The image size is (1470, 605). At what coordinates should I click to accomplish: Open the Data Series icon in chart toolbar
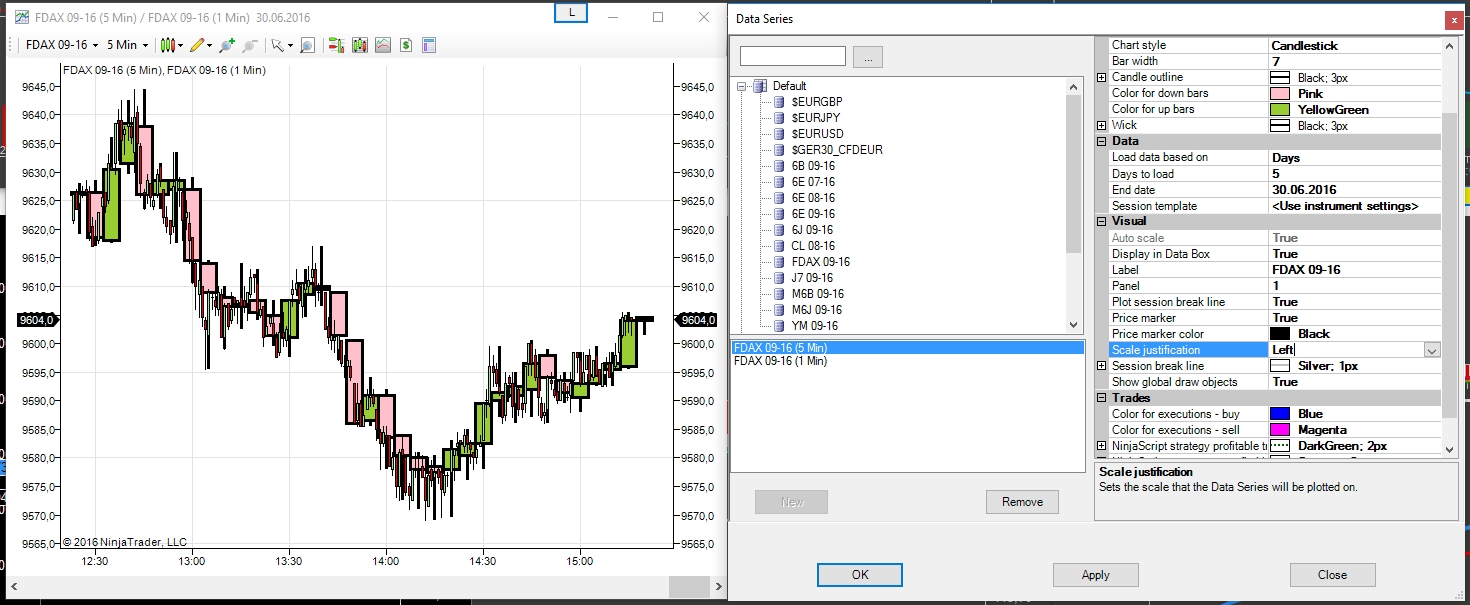(x=359, y=45)
